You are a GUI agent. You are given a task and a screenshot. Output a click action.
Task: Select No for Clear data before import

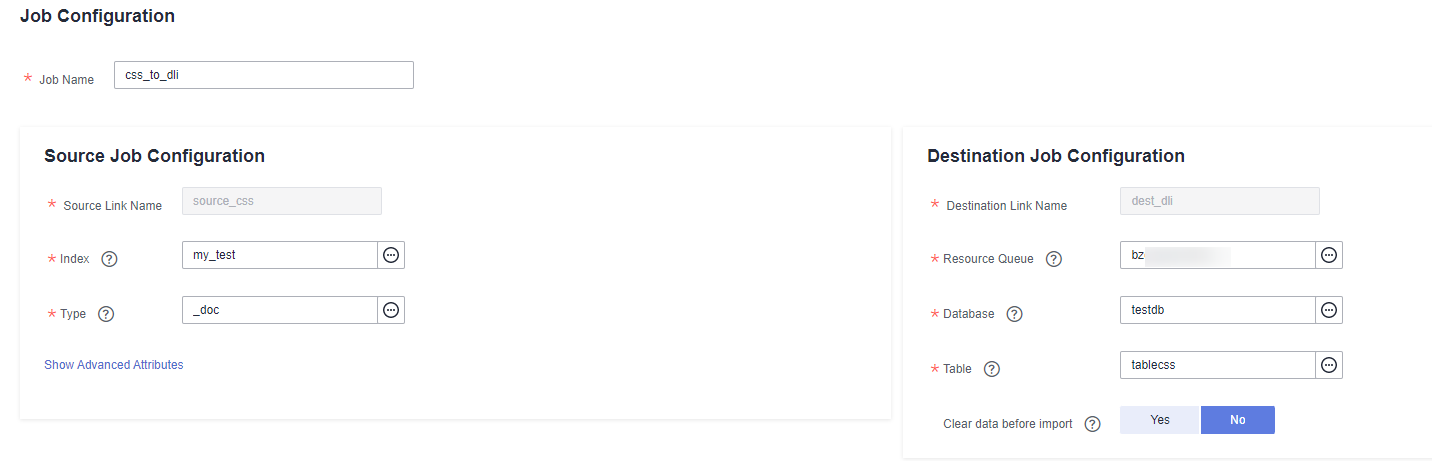[1238, 420]
